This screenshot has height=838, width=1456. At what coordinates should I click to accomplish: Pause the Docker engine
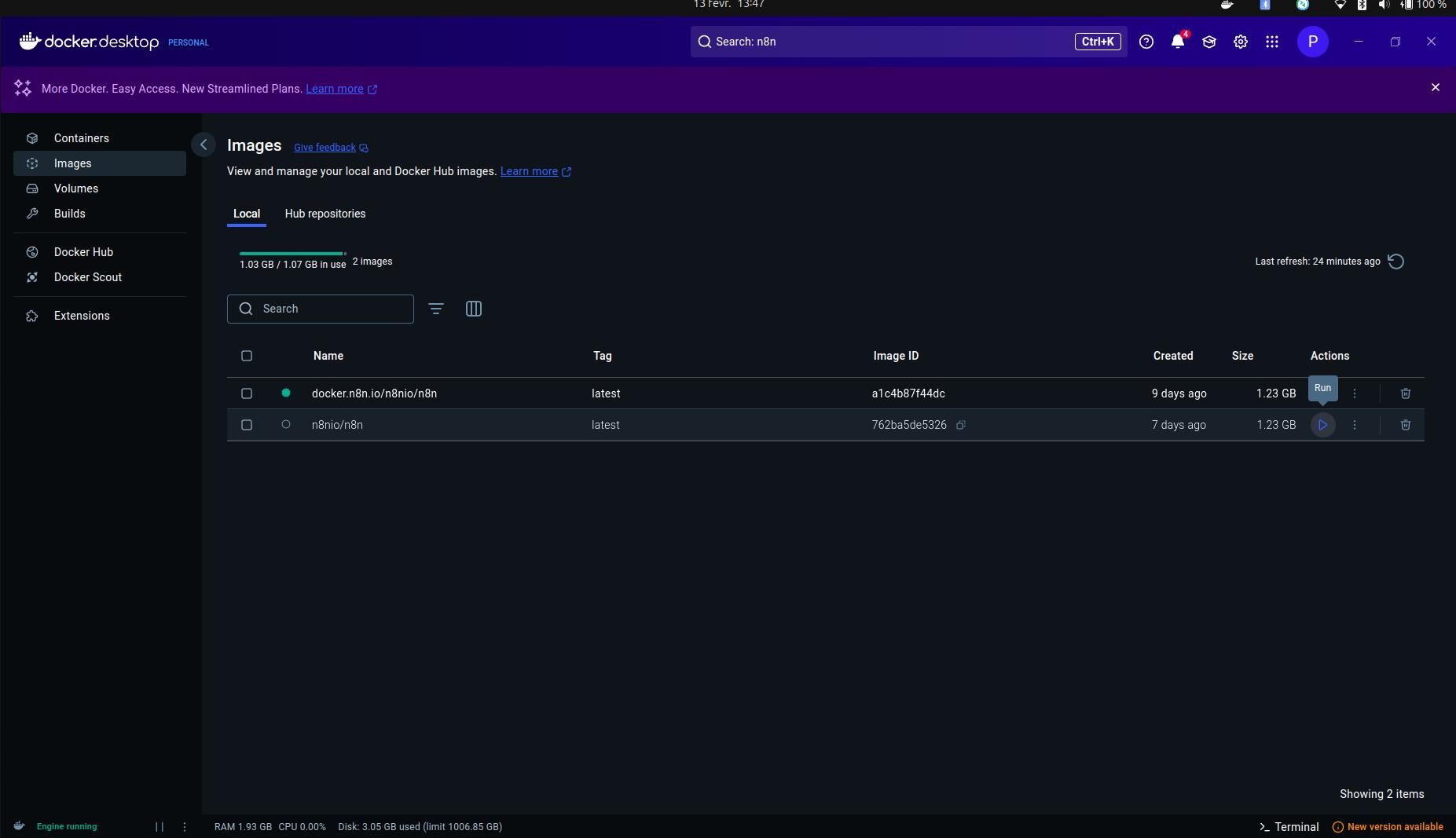point(160,826)
